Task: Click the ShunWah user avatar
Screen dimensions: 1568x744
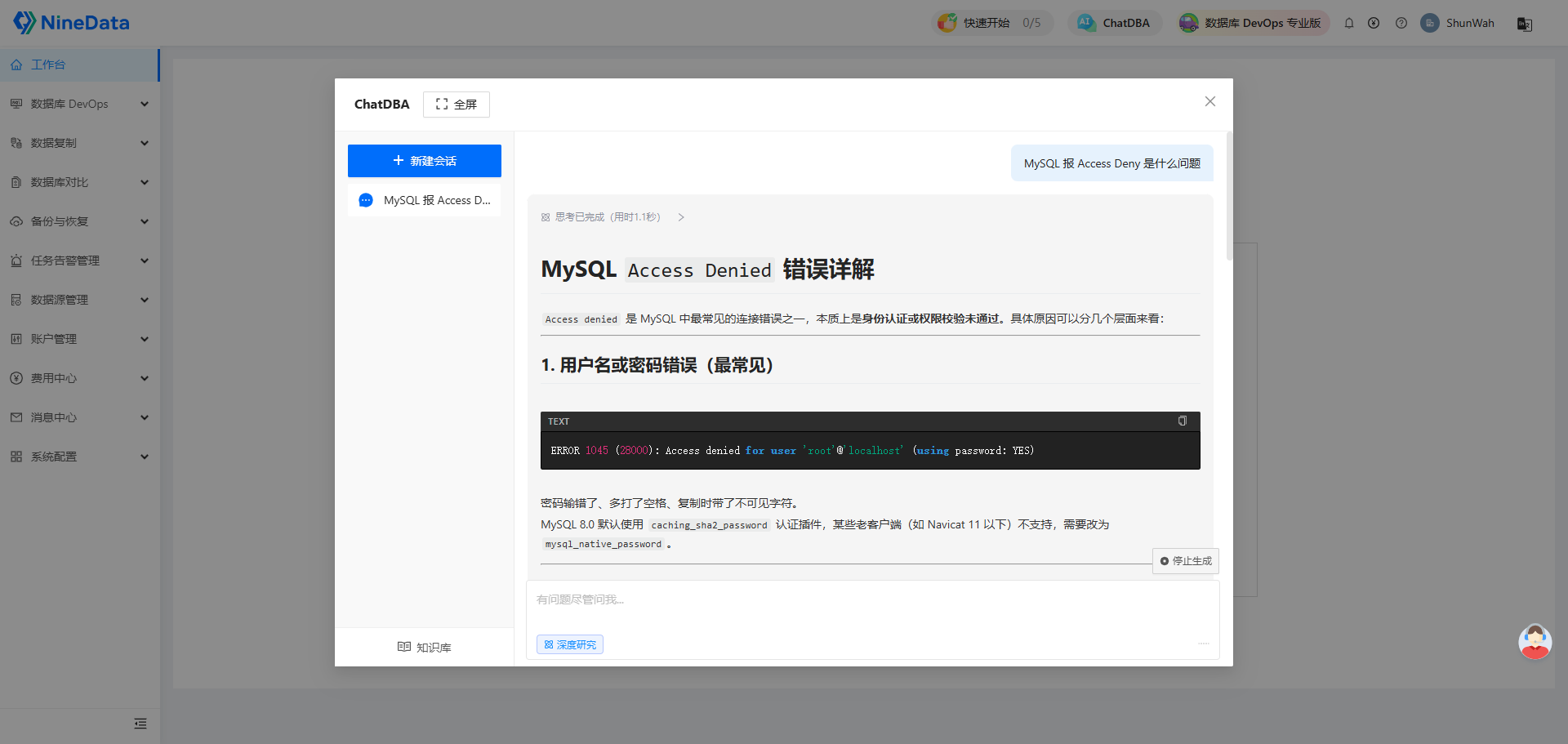Action: [1429, 23]
